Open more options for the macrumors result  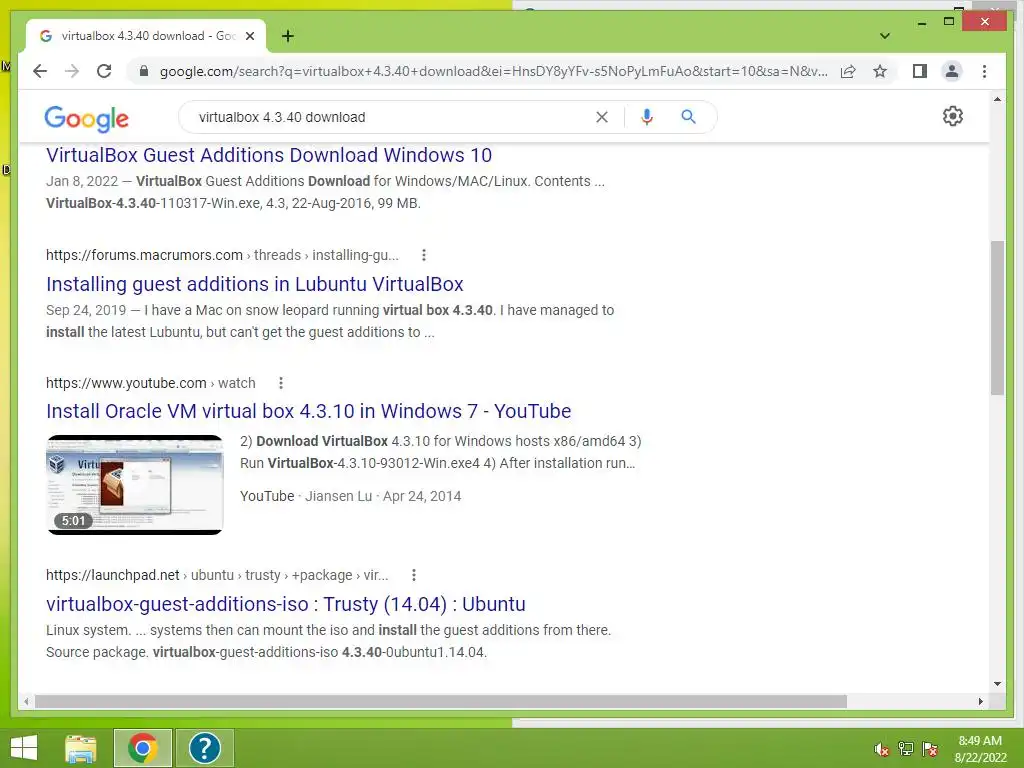(x=424, y=255)
